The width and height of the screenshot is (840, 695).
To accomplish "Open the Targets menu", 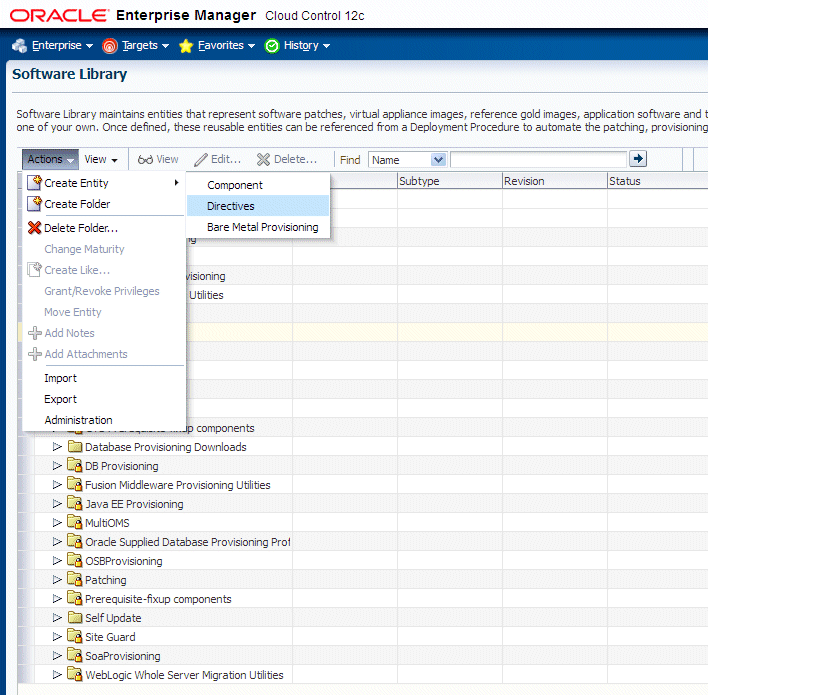I will pyautogui.click(x=145, y=46).
